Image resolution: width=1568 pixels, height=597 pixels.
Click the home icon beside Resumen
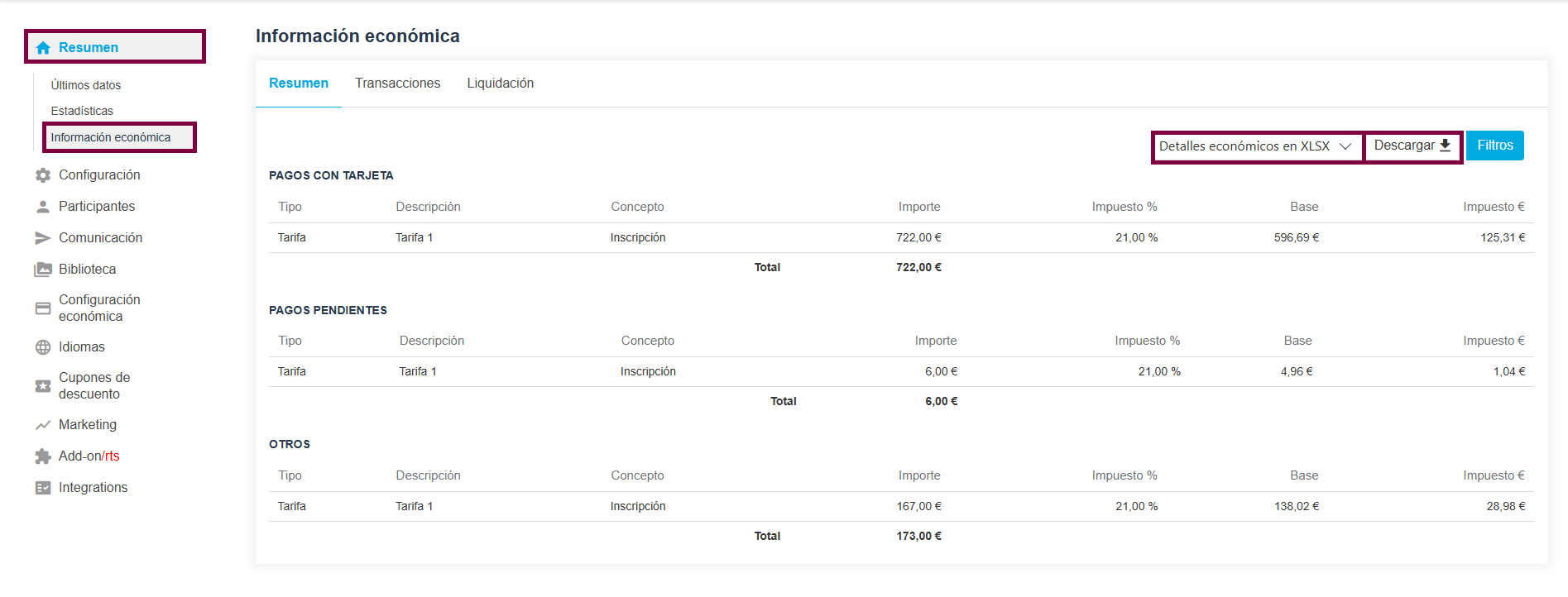[43, 48]
